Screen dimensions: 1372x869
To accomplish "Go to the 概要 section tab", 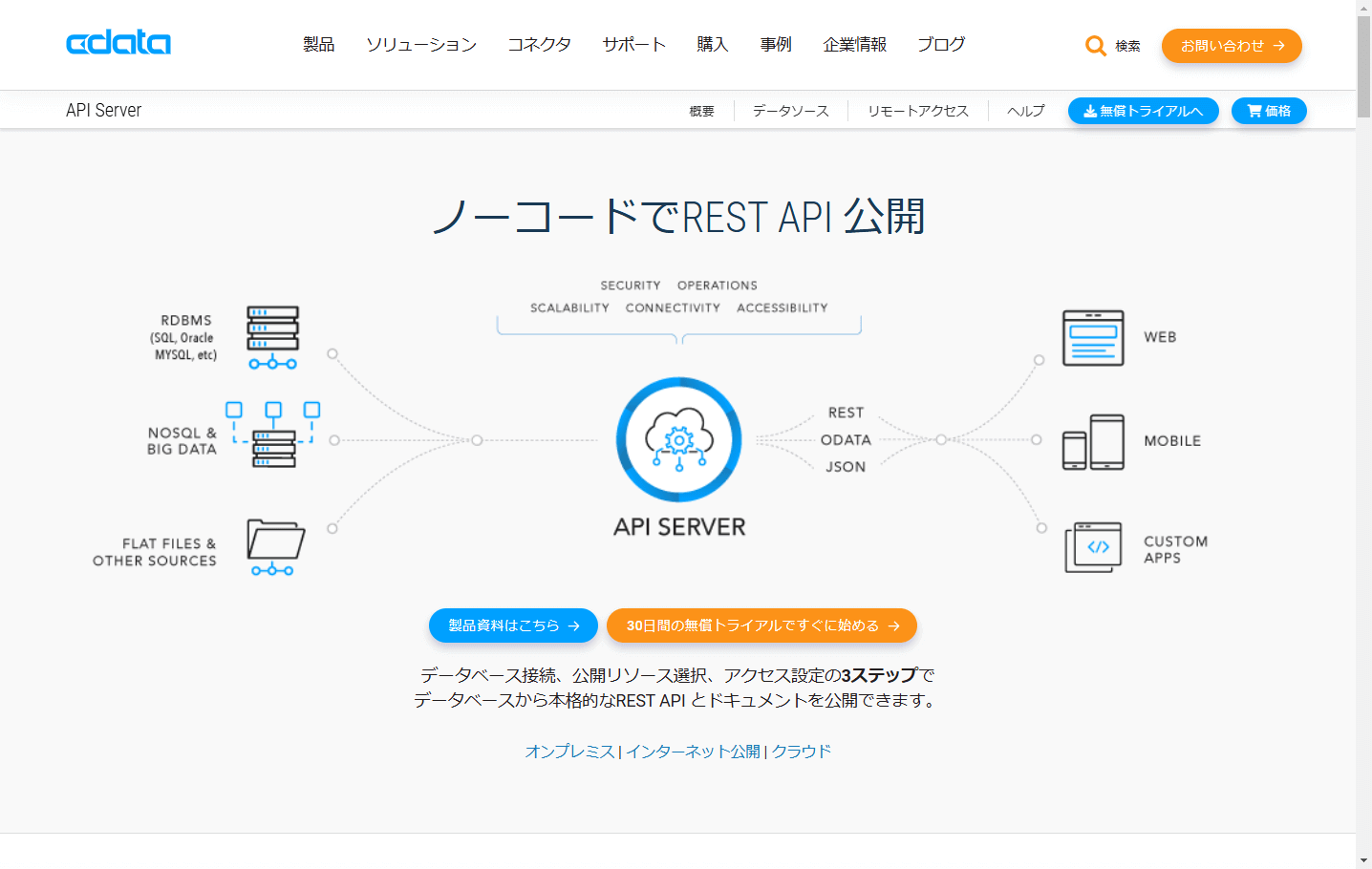I will pos(702,111).
